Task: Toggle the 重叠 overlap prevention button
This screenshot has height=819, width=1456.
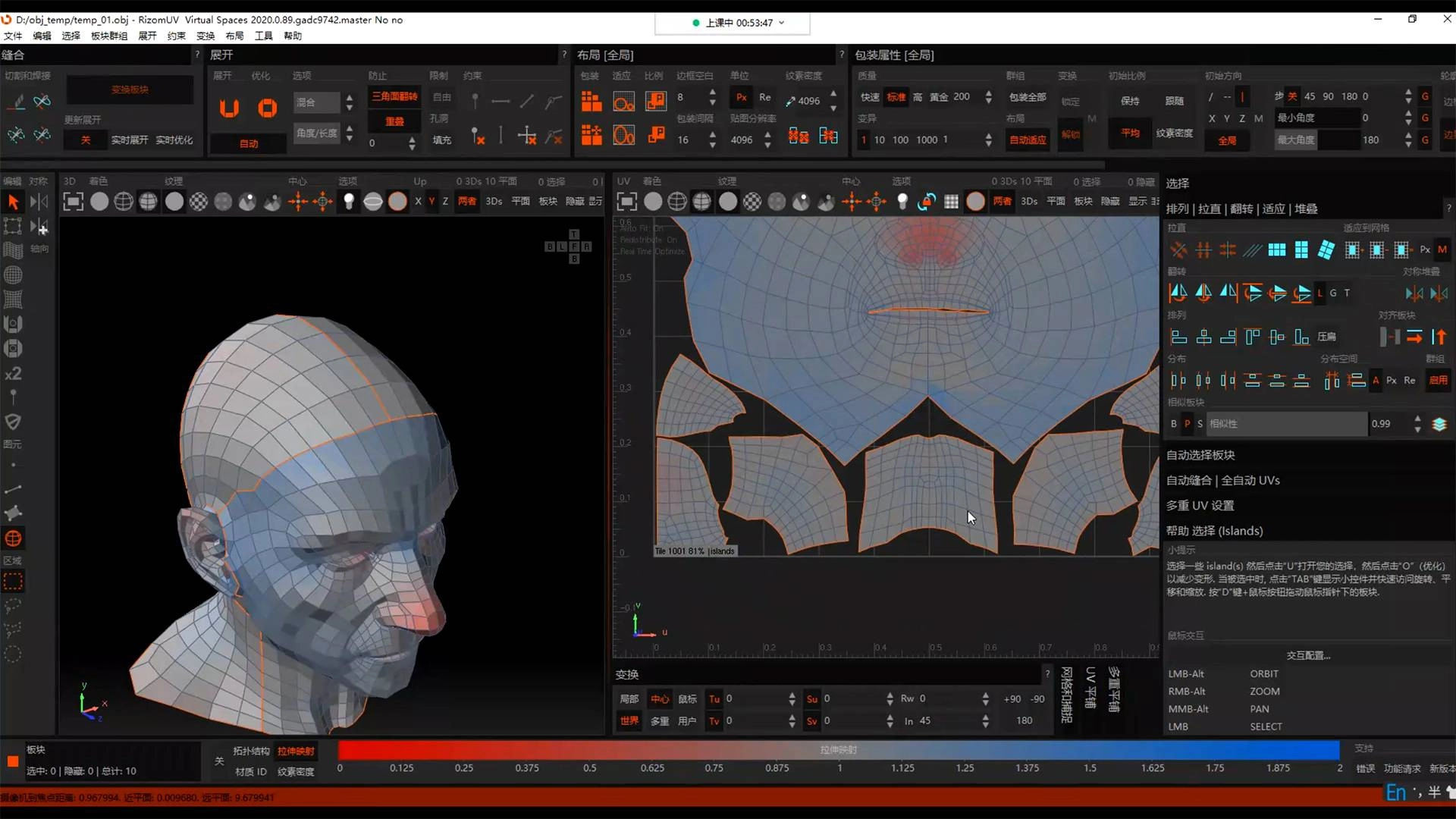Action: coord(394,121)
